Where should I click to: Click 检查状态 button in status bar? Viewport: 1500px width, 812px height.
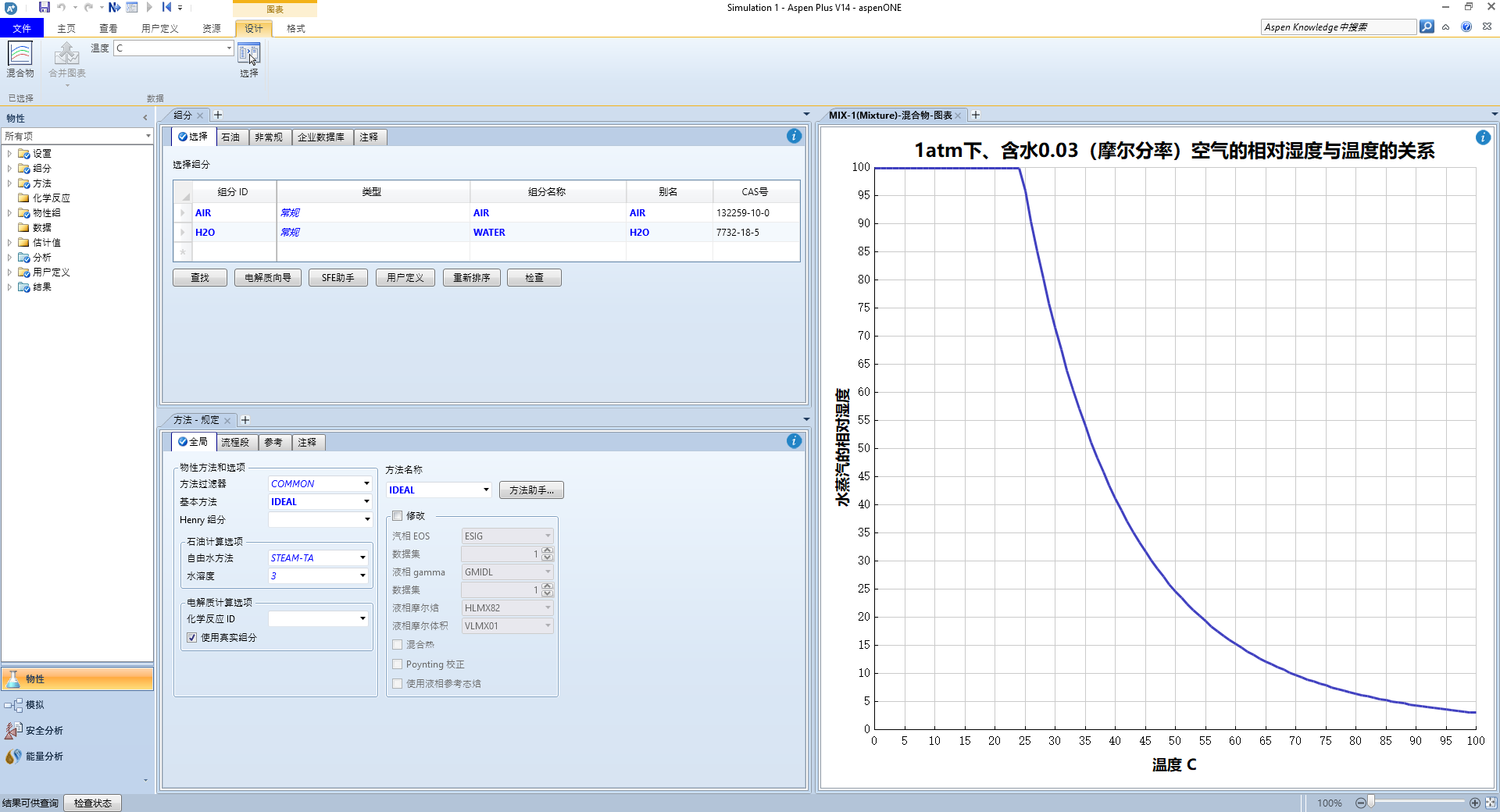(x=93, y=803)
